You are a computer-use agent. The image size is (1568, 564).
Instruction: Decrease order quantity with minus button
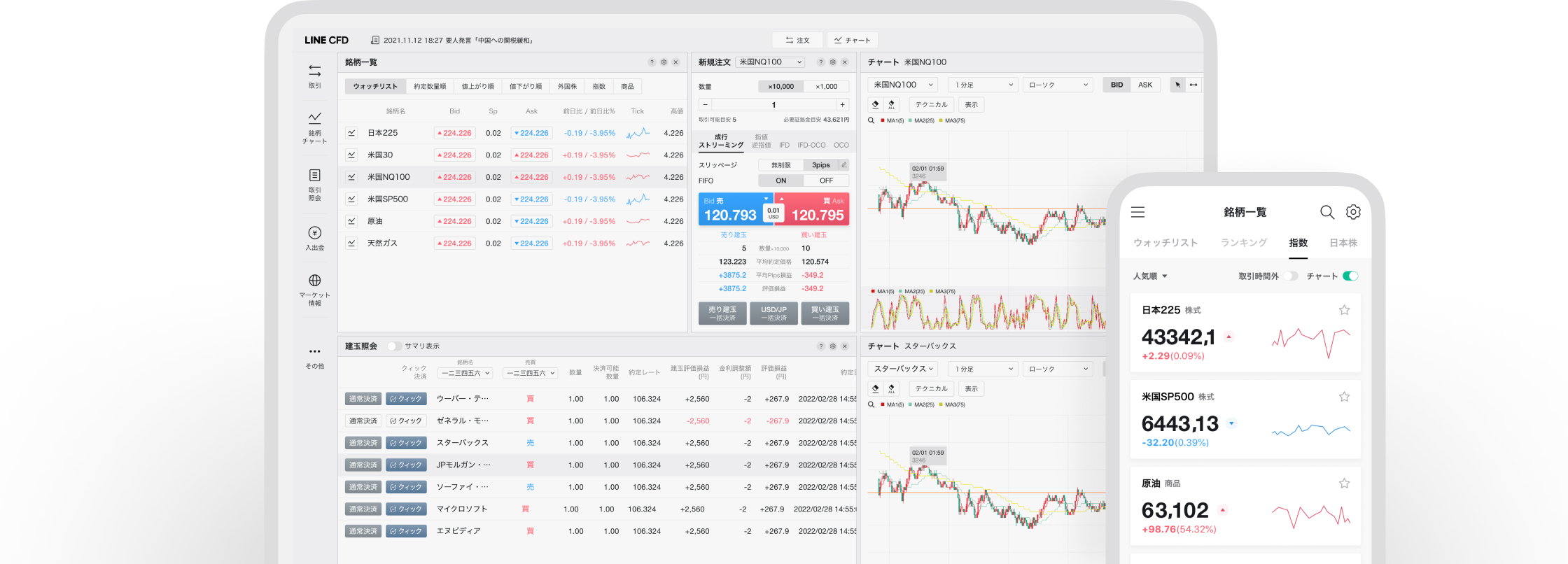click(705, 105)
